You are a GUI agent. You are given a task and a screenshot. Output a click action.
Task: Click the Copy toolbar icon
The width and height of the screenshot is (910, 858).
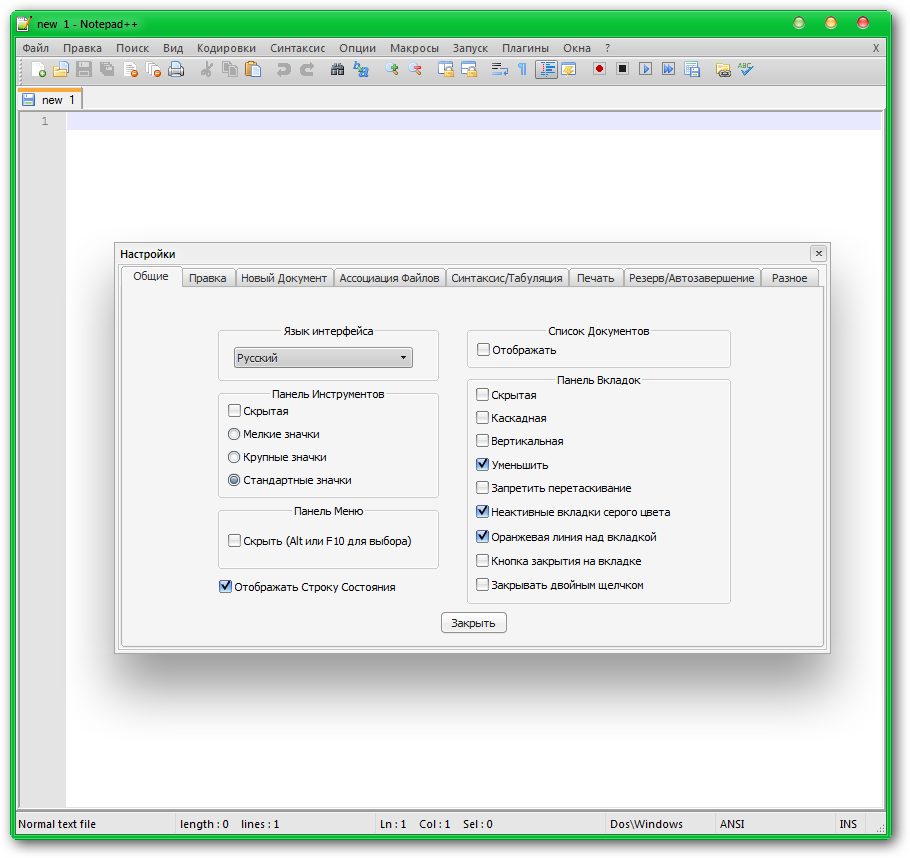point(230,70)
